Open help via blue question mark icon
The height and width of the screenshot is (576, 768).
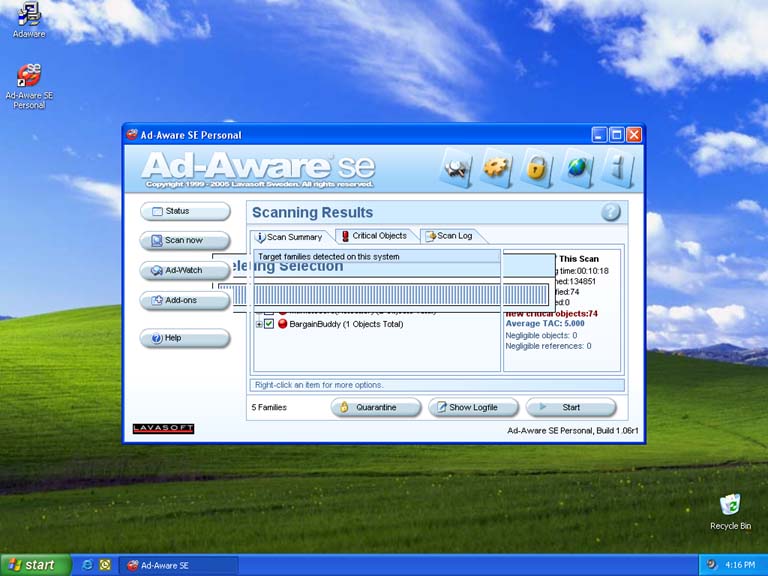[x=611, y=212]
